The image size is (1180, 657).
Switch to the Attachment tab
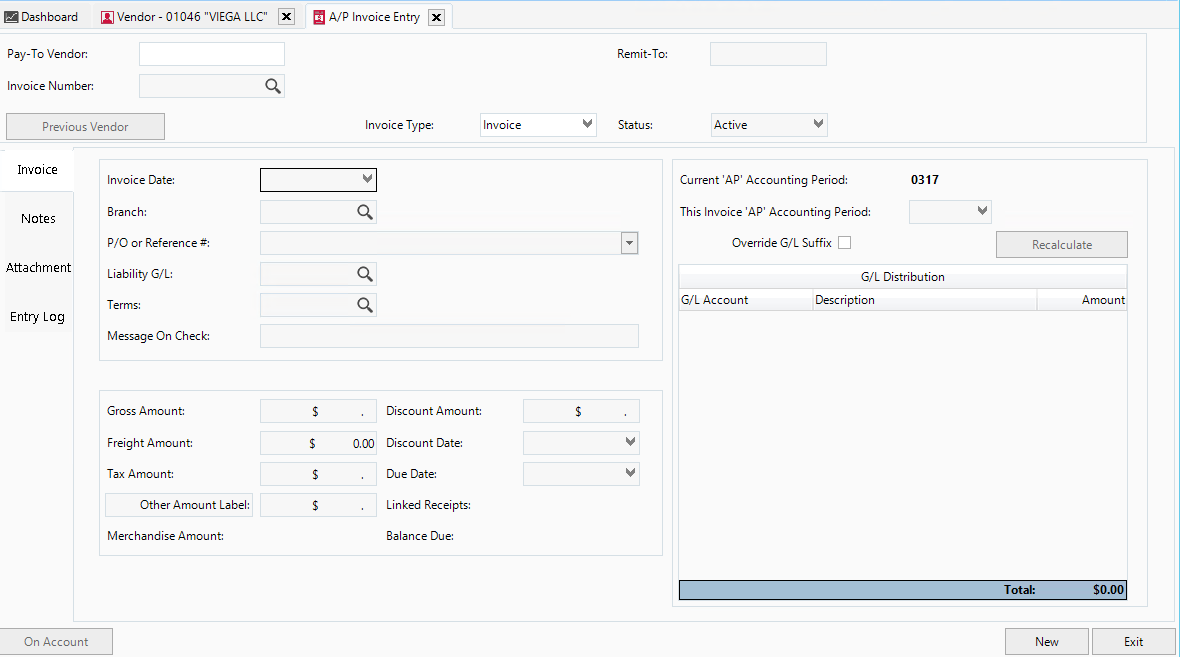click(x=38, y=267)
